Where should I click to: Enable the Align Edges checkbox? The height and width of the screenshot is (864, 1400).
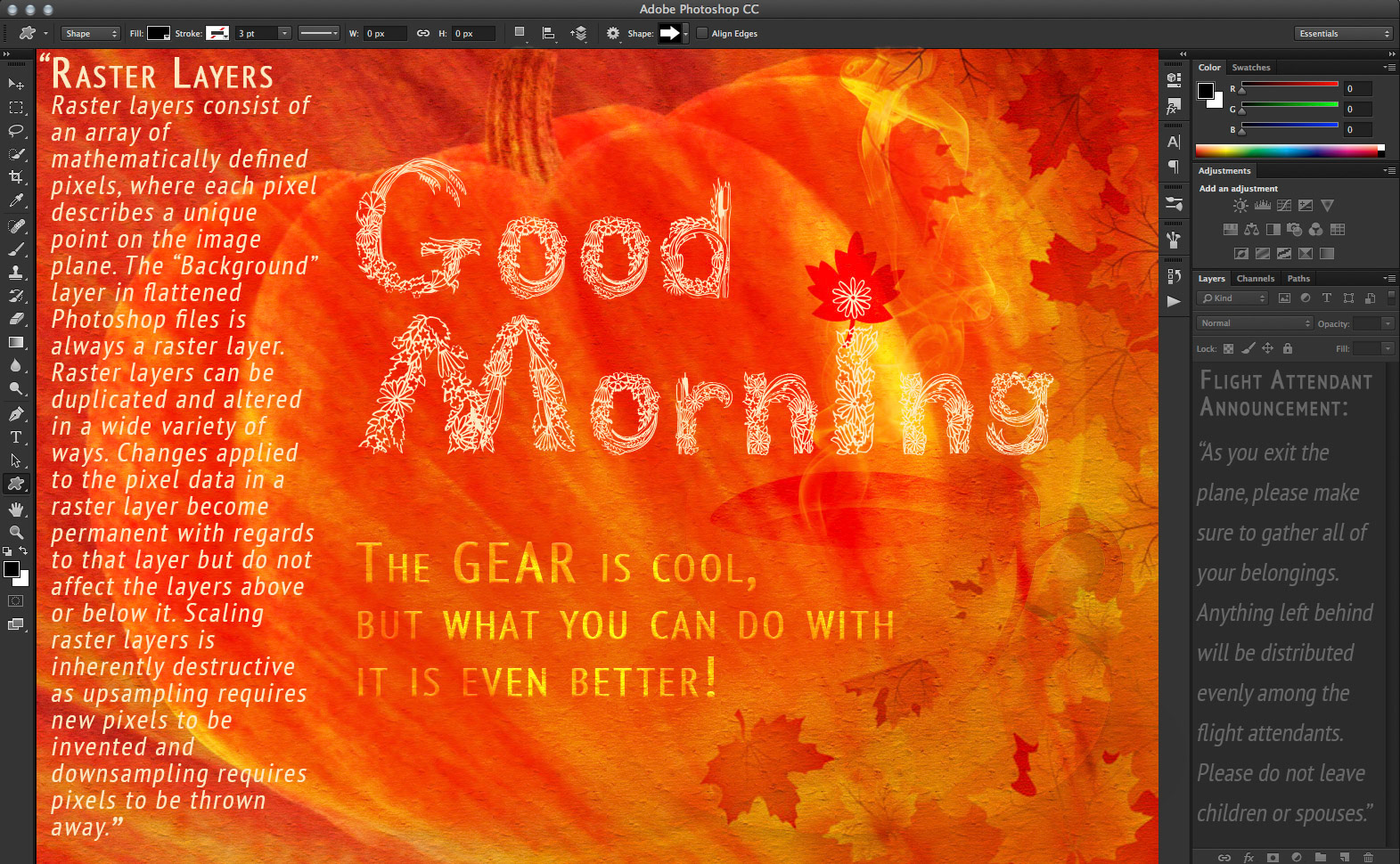(702, 33)
